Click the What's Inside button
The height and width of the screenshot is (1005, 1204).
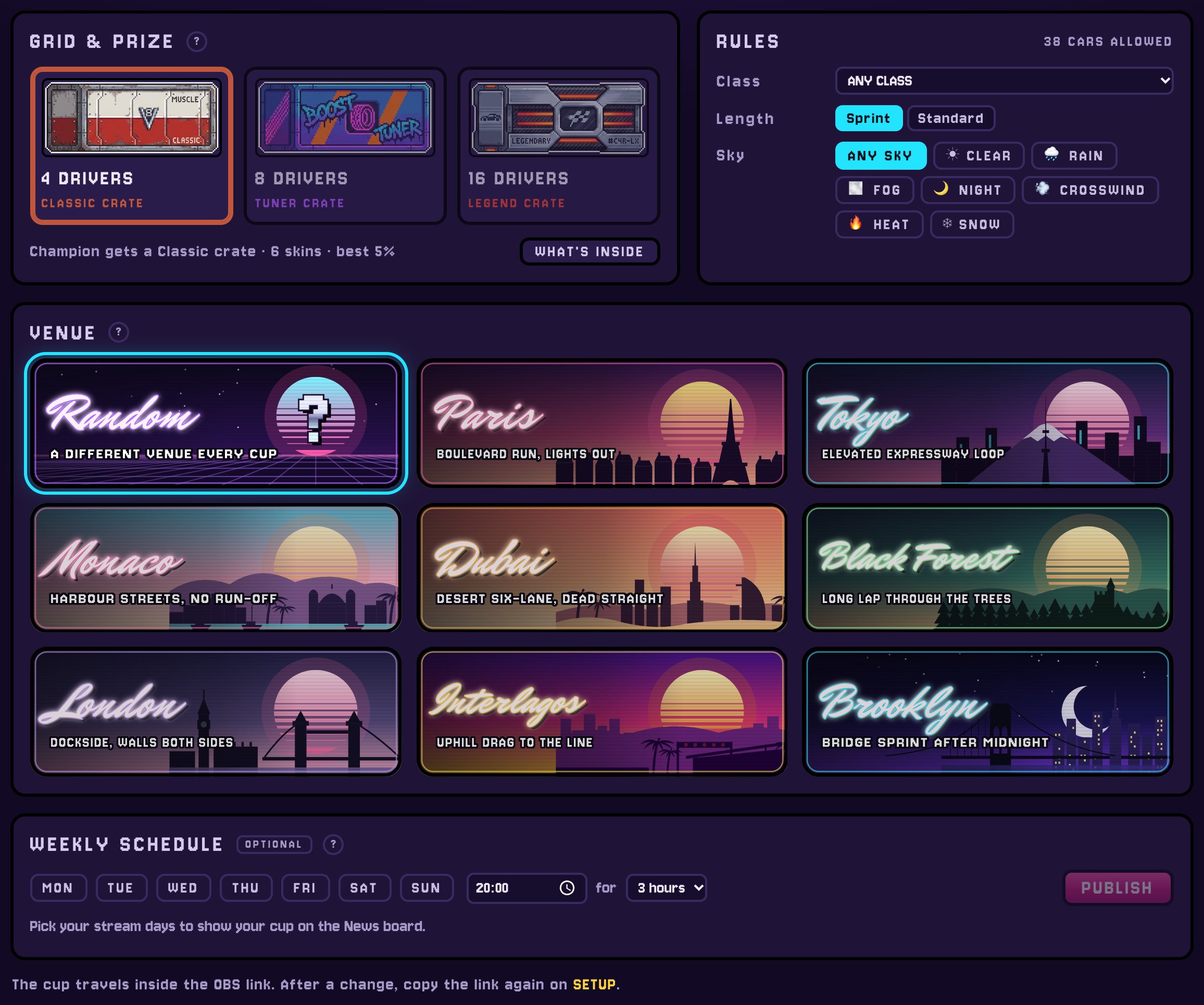pos(590,251)
